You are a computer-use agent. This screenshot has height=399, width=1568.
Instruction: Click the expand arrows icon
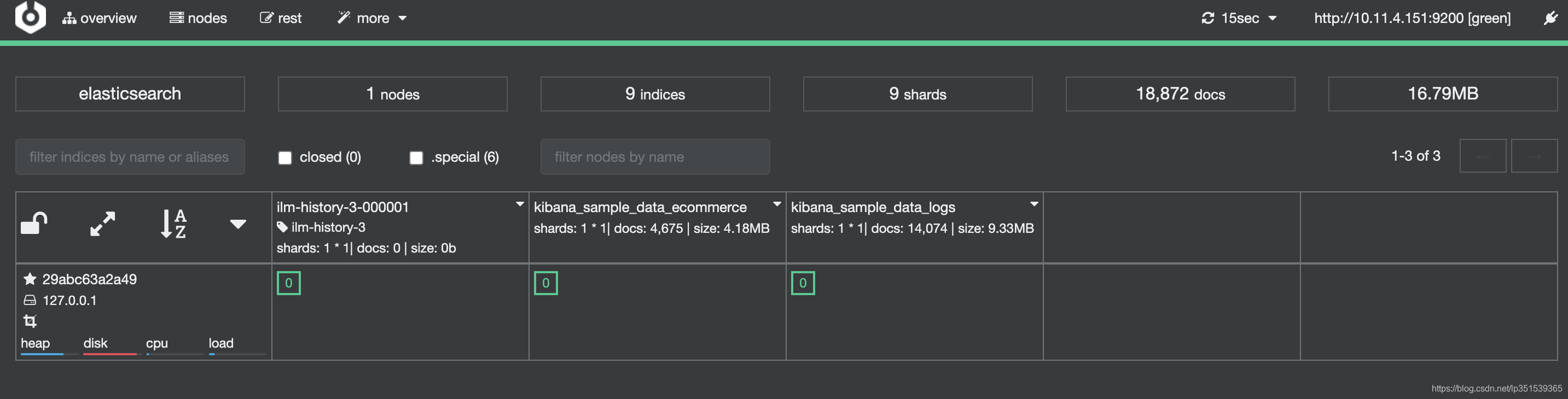tap(103, 224)
